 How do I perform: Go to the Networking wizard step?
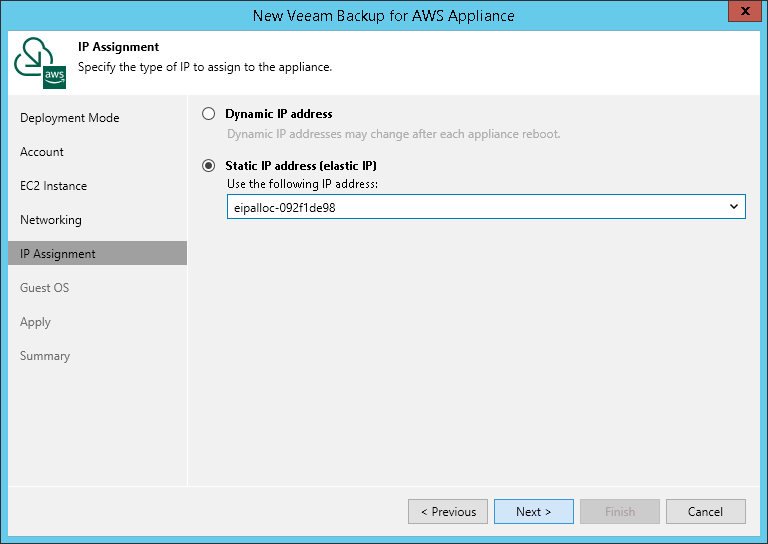click(x=51, y=220)
